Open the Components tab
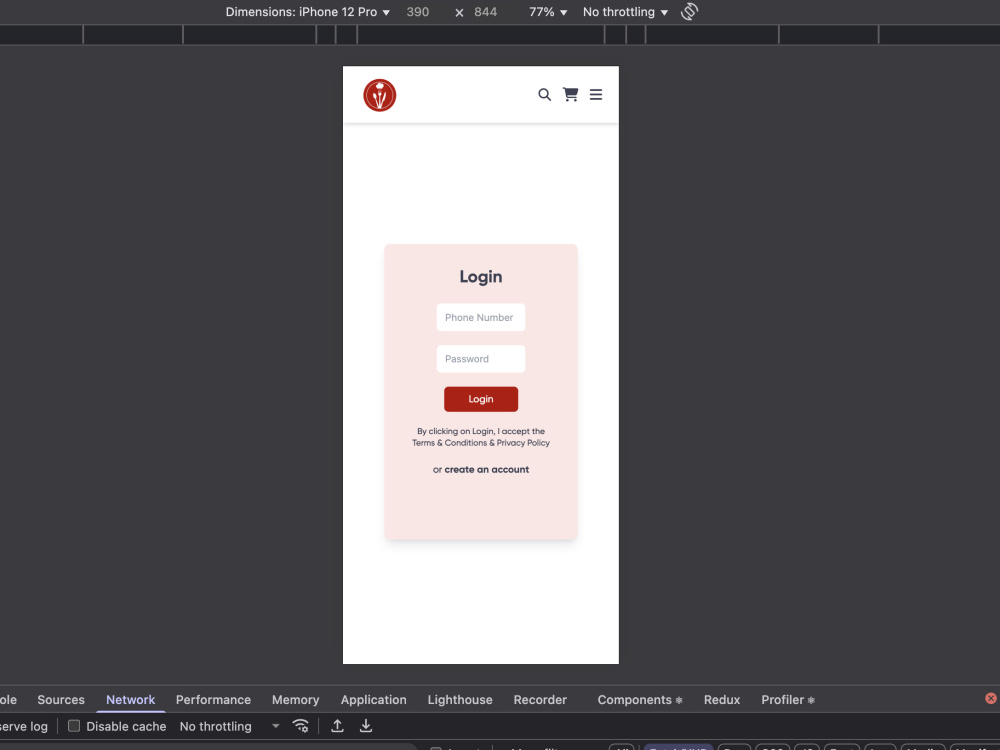This screenshot has width=1000, height=750. coord(640,700)
